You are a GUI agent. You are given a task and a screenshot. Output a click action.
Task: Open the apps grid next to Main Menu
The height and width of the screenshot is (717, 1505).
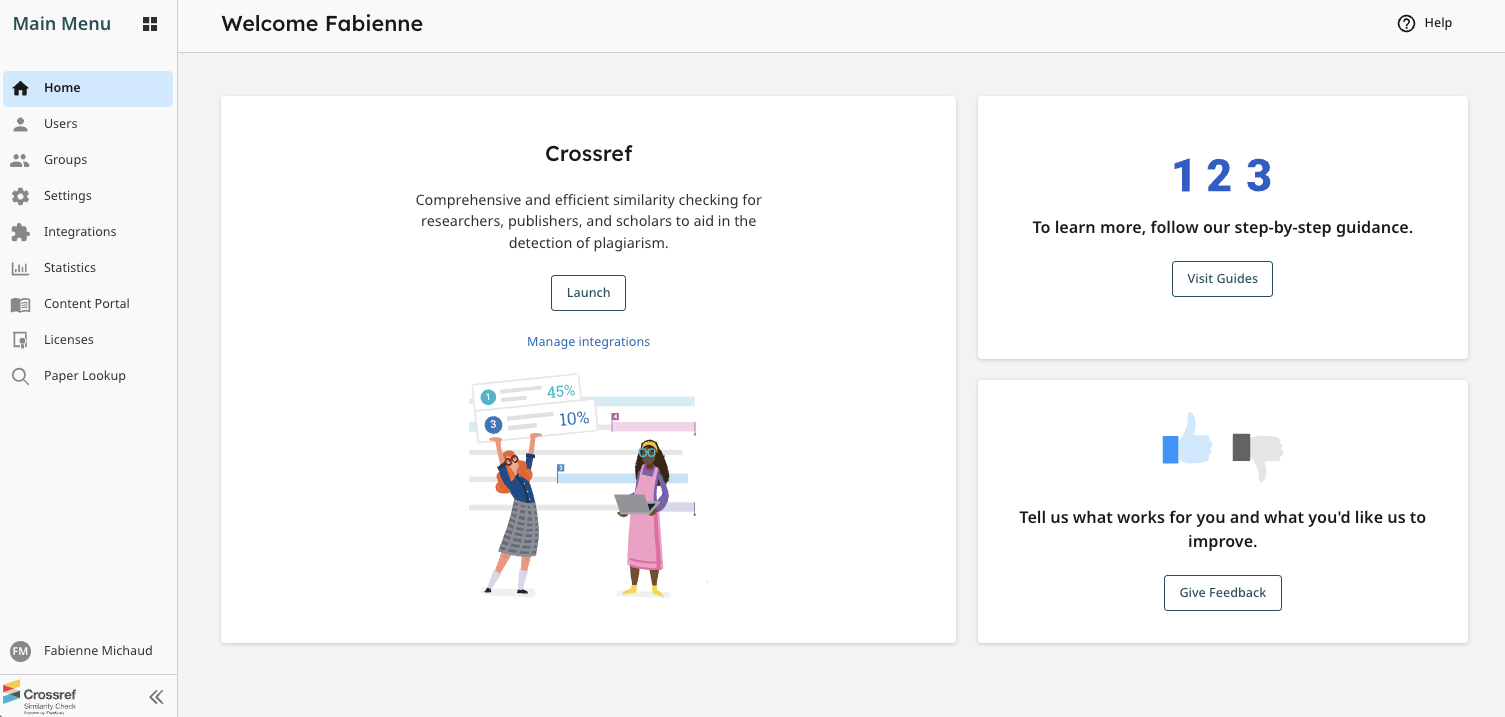click(149, 23)
